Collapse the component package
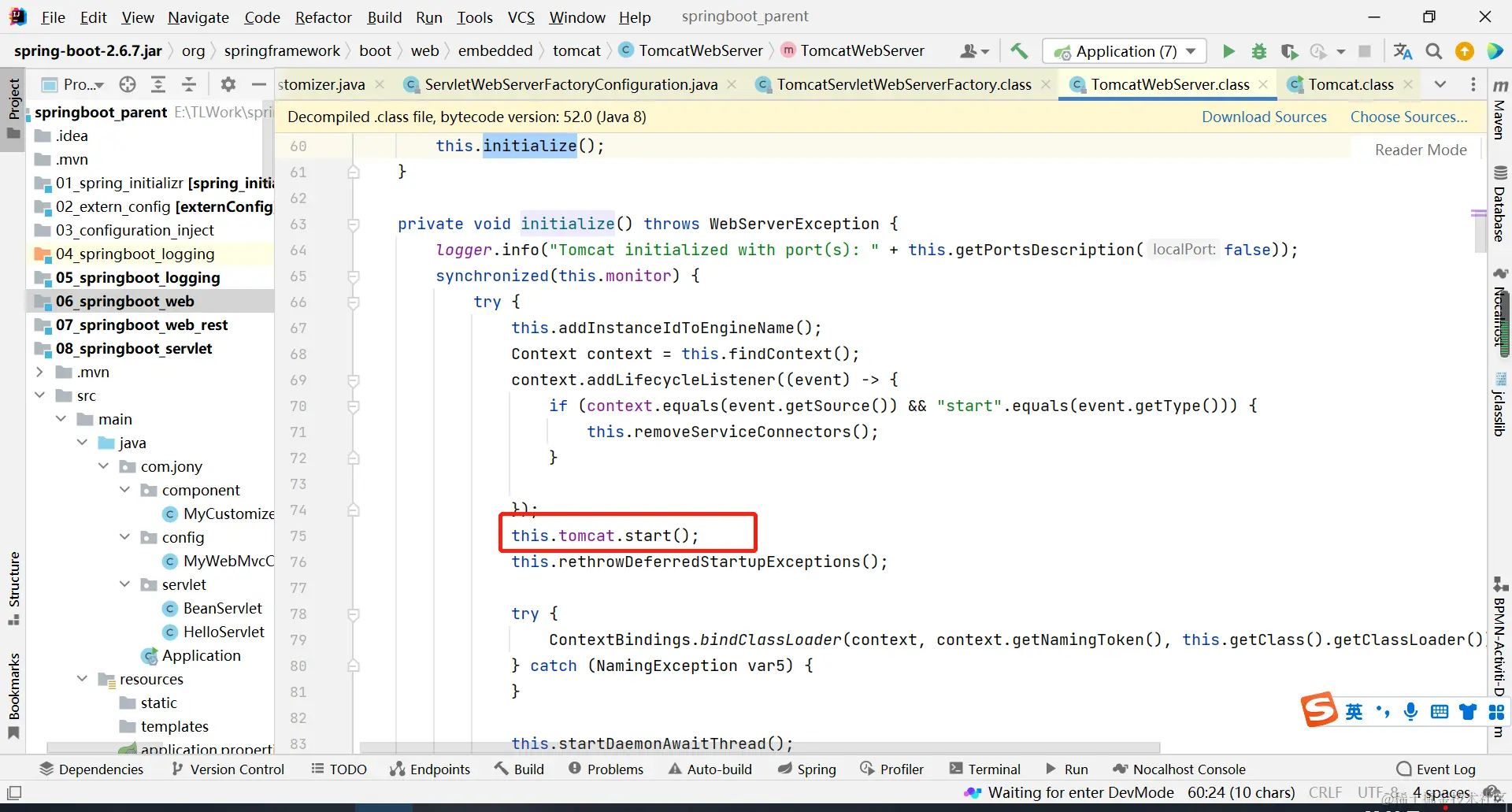1512x812 pixels. pos(124,490)
